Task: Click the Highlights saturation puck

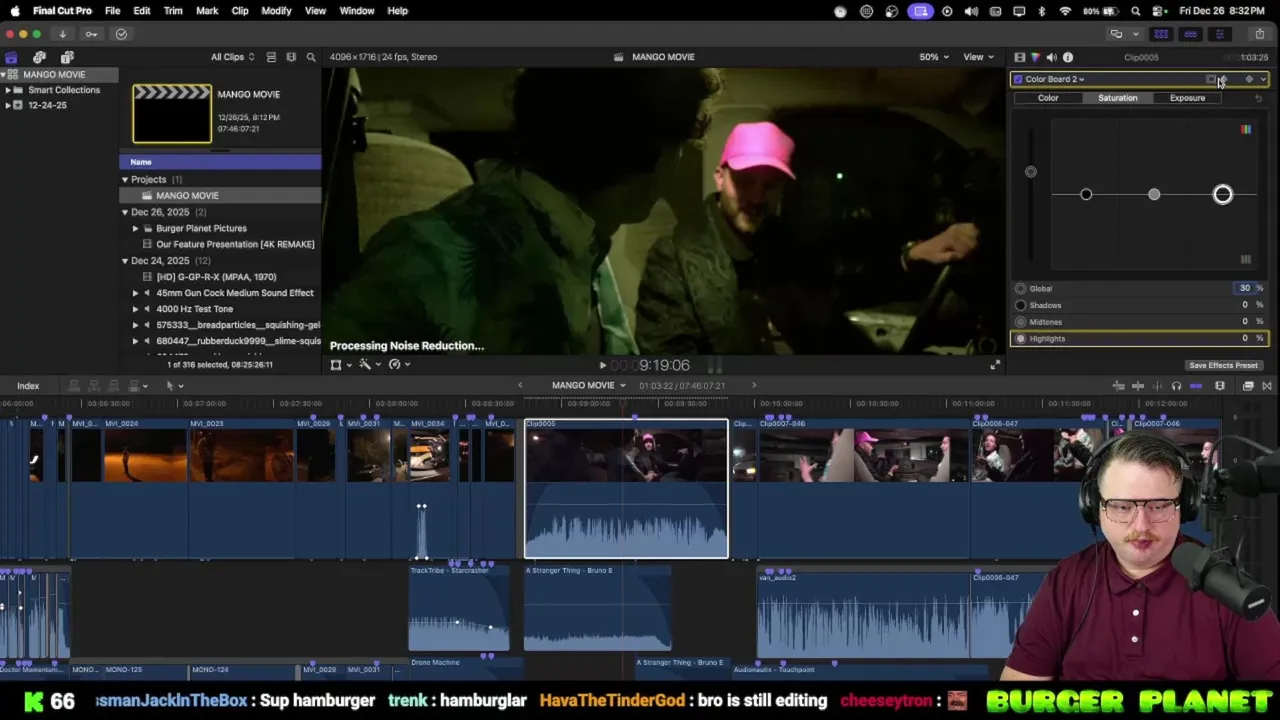Action: (1223, 195)
